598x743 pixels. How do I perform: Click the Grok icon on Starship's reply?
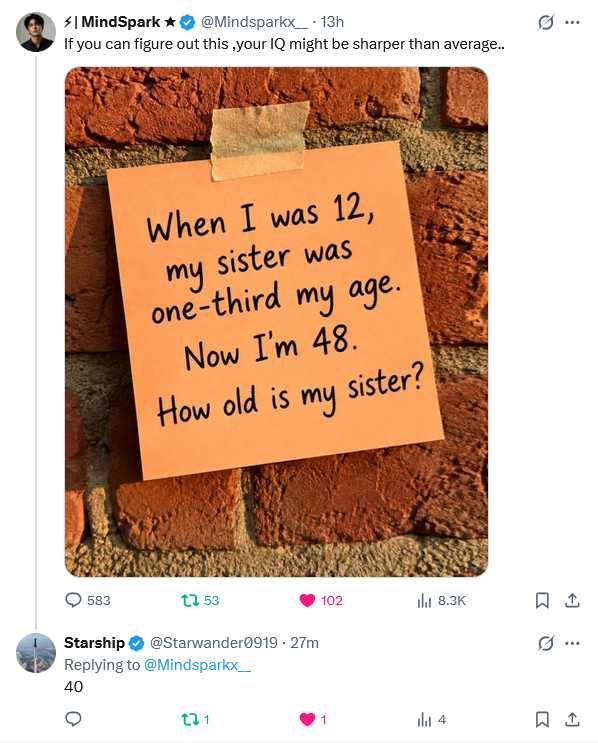[x=545, y=643]
